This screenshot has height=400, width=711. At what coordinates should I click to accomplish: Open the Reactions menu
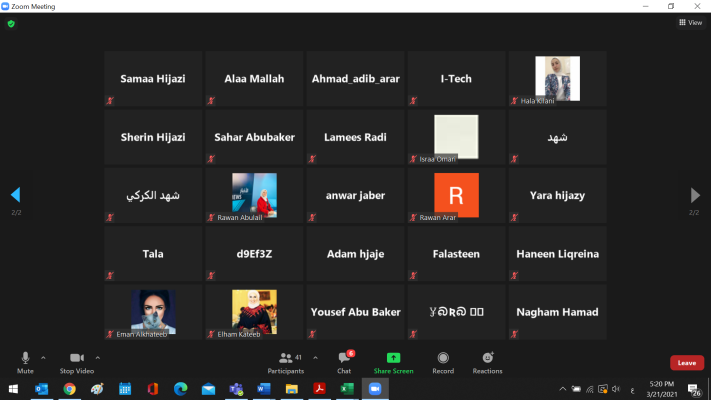pyautogui.click(x=488, y=360)
